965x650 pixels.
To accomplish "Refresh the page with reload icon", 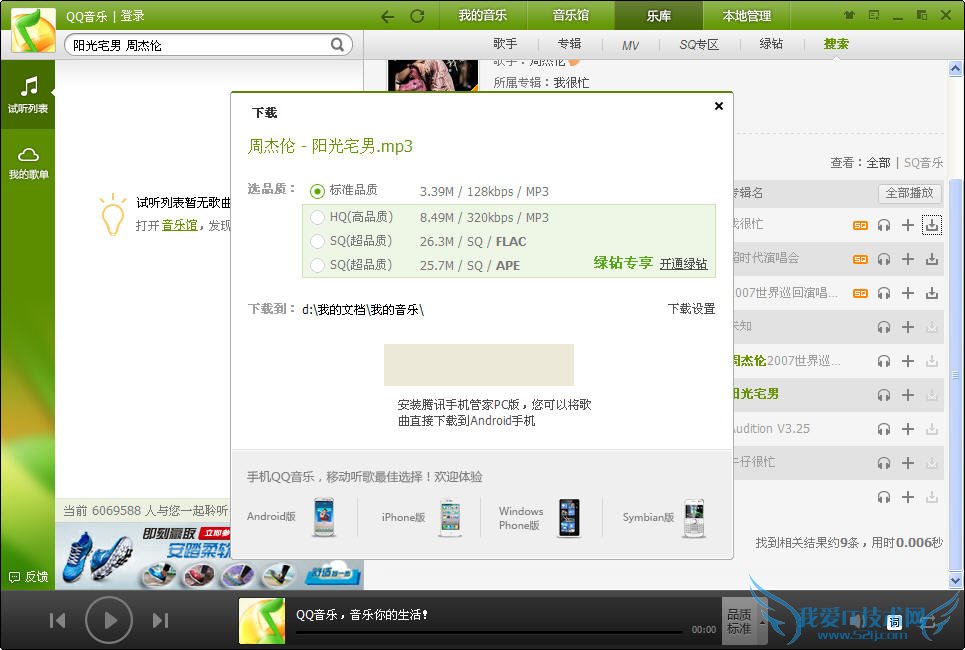I will pos(417,16).
